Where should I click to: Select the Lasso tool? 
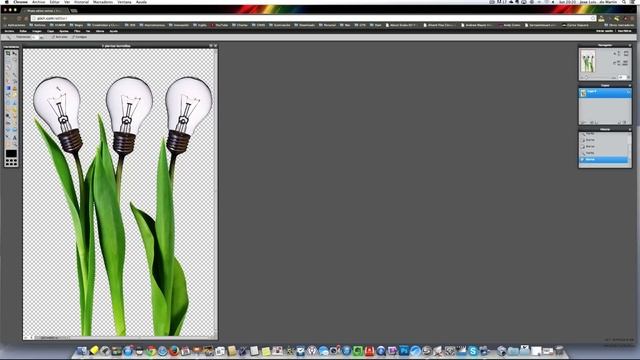pos(14,60)
